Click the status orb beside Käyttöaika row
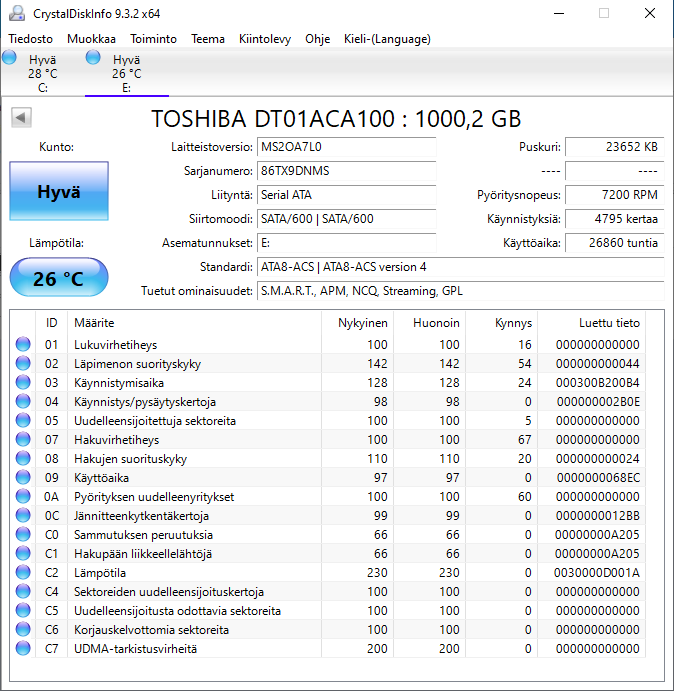 coord(23,478)
